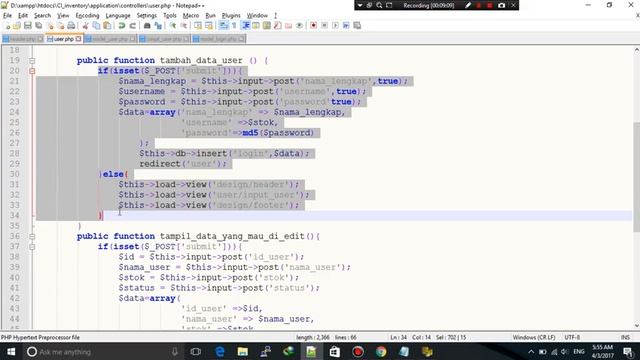640x360 pixels.
Task: Click the Cut scissors icon
Action: pyautogui.click(x=85, y=26)
